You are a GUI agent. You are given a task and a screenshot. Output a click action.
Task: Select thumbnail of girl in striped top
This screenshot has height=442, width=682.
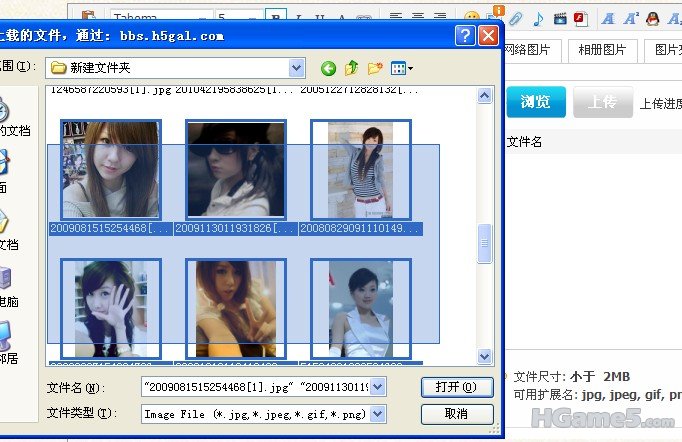pyautogui.click(x=361, y=170)
